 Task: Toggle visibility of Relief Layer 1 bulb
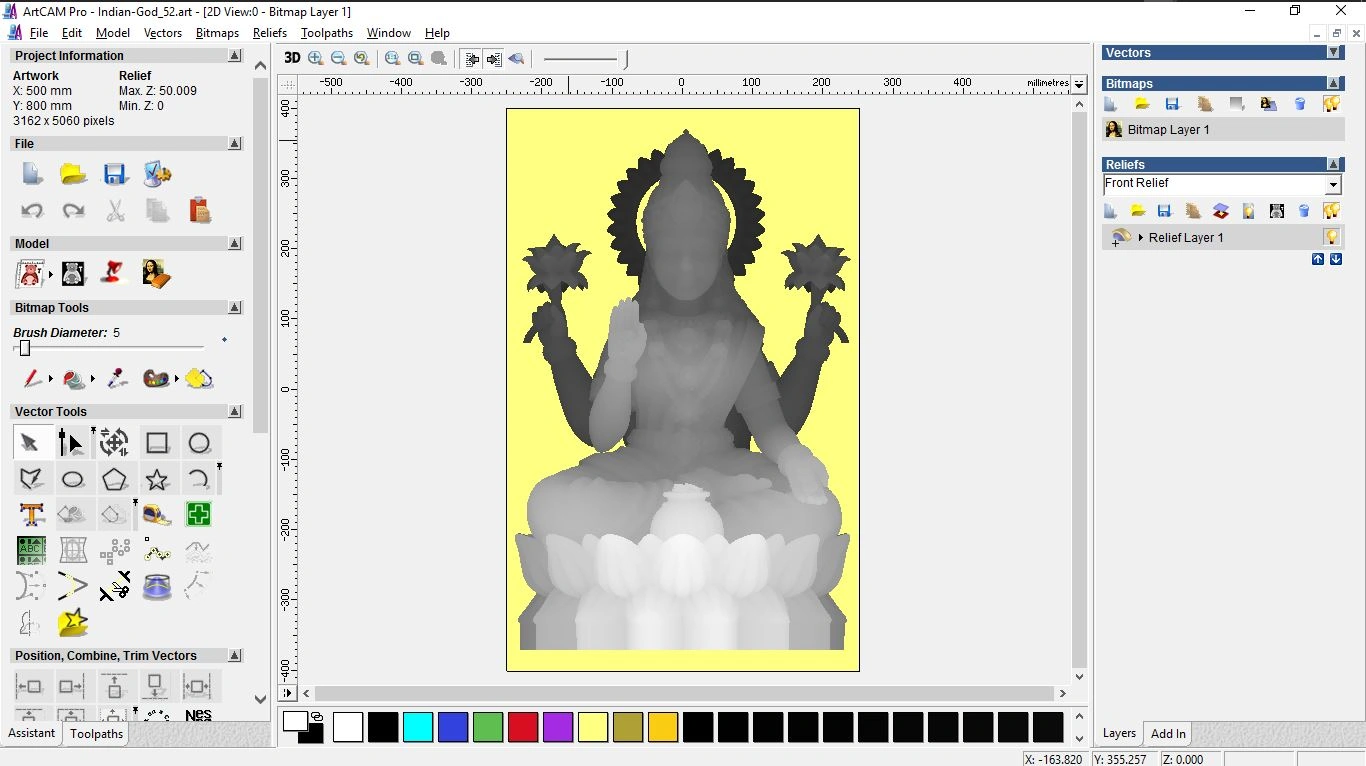point(1332,236)
